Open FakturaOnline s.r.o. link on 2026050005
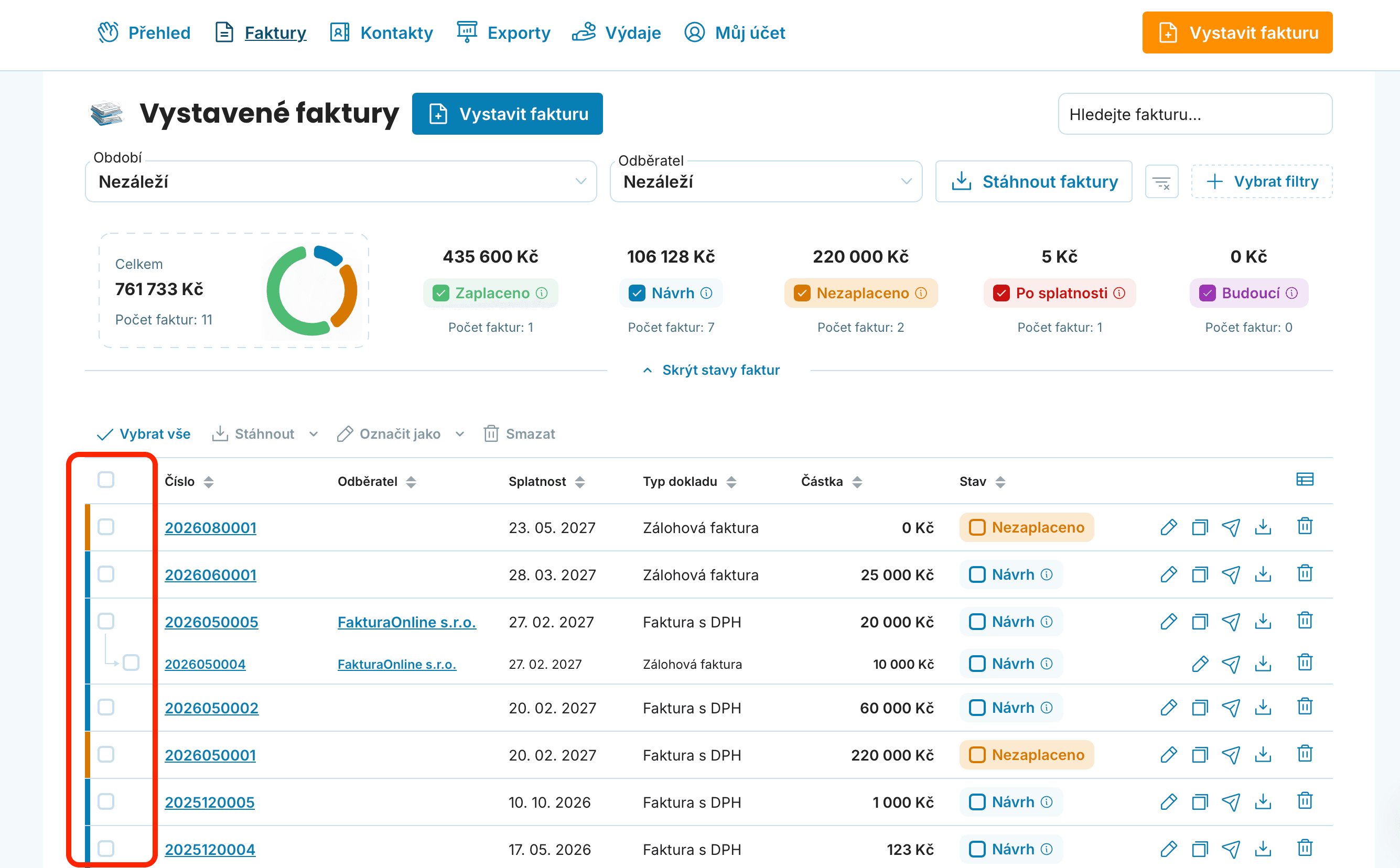Viewport: 1400px width, 868px height. 406,622
